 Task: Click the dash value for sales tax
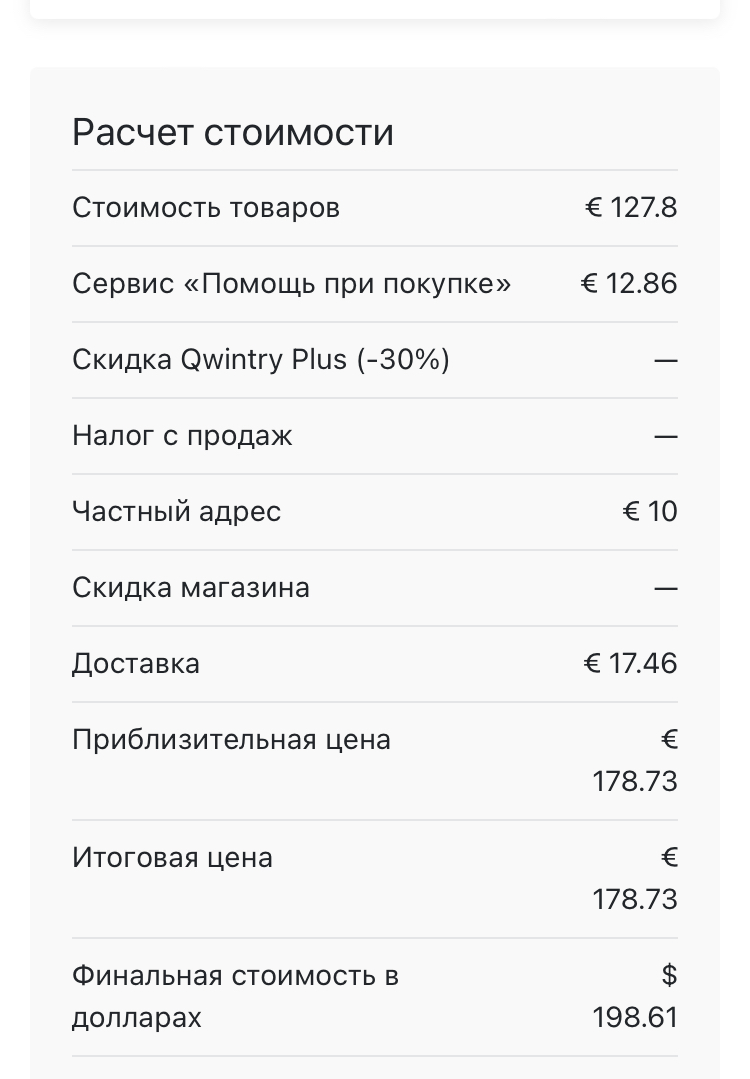point(665,437)
